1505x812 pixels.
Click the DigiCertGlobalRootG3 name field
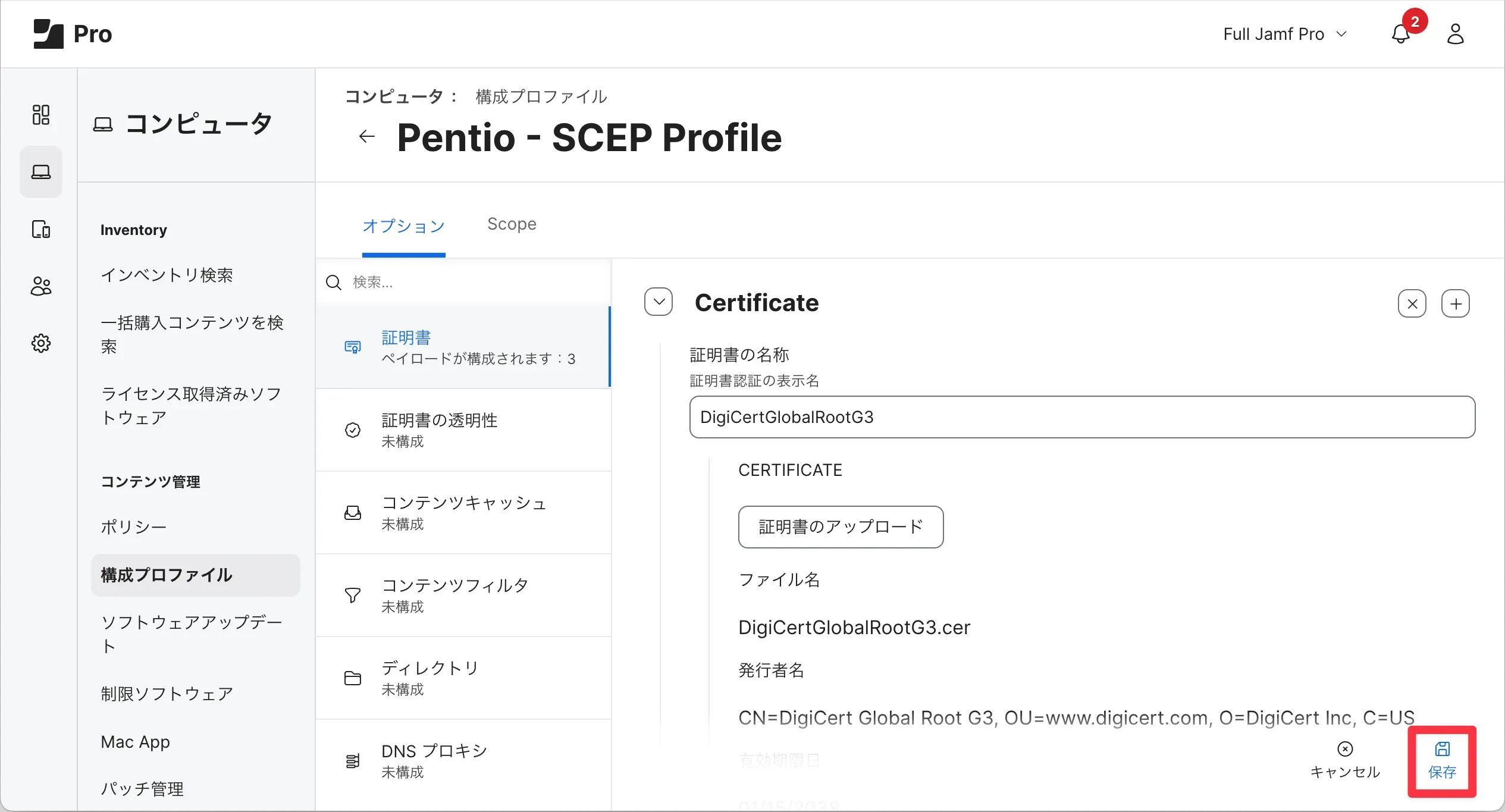1081,417
